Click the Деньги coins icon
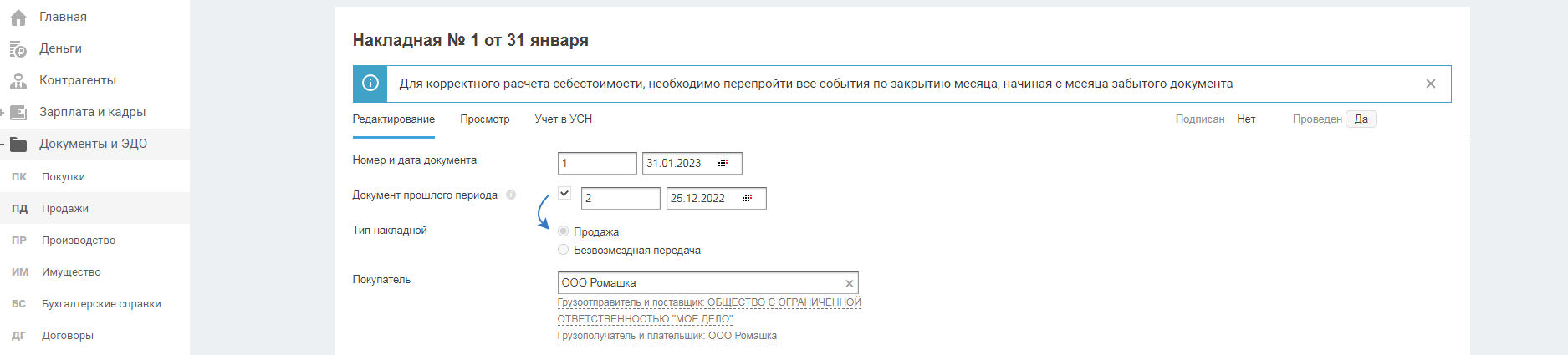The width and height of the screenshot is (1568, 355). 18,49
